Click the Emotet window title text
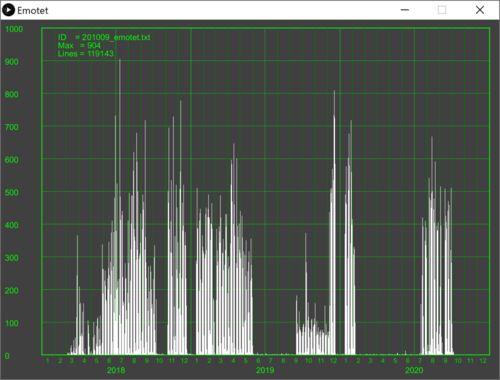The height and width of the screenshot is (380, 500). (x=33, y=11)
